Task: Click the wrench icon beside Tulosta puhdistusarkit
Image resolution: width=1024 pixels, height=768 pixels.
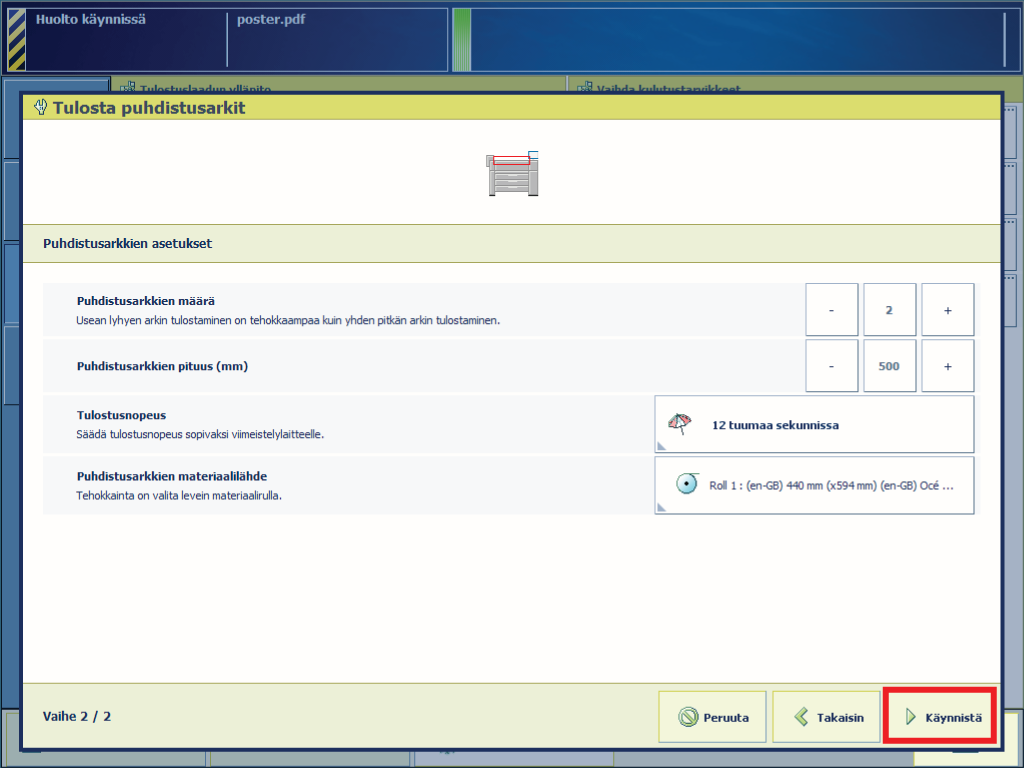Action: pyautogui.click(x=40, y=107)
